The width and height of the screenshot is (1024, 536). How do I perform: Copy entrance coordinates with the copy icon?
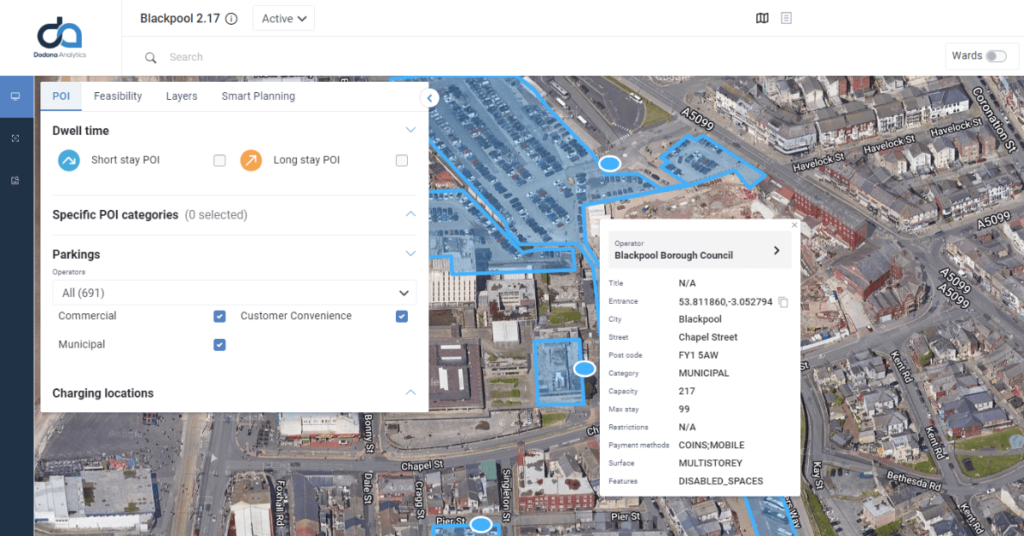pyautogui.click(x=784, y=302)
